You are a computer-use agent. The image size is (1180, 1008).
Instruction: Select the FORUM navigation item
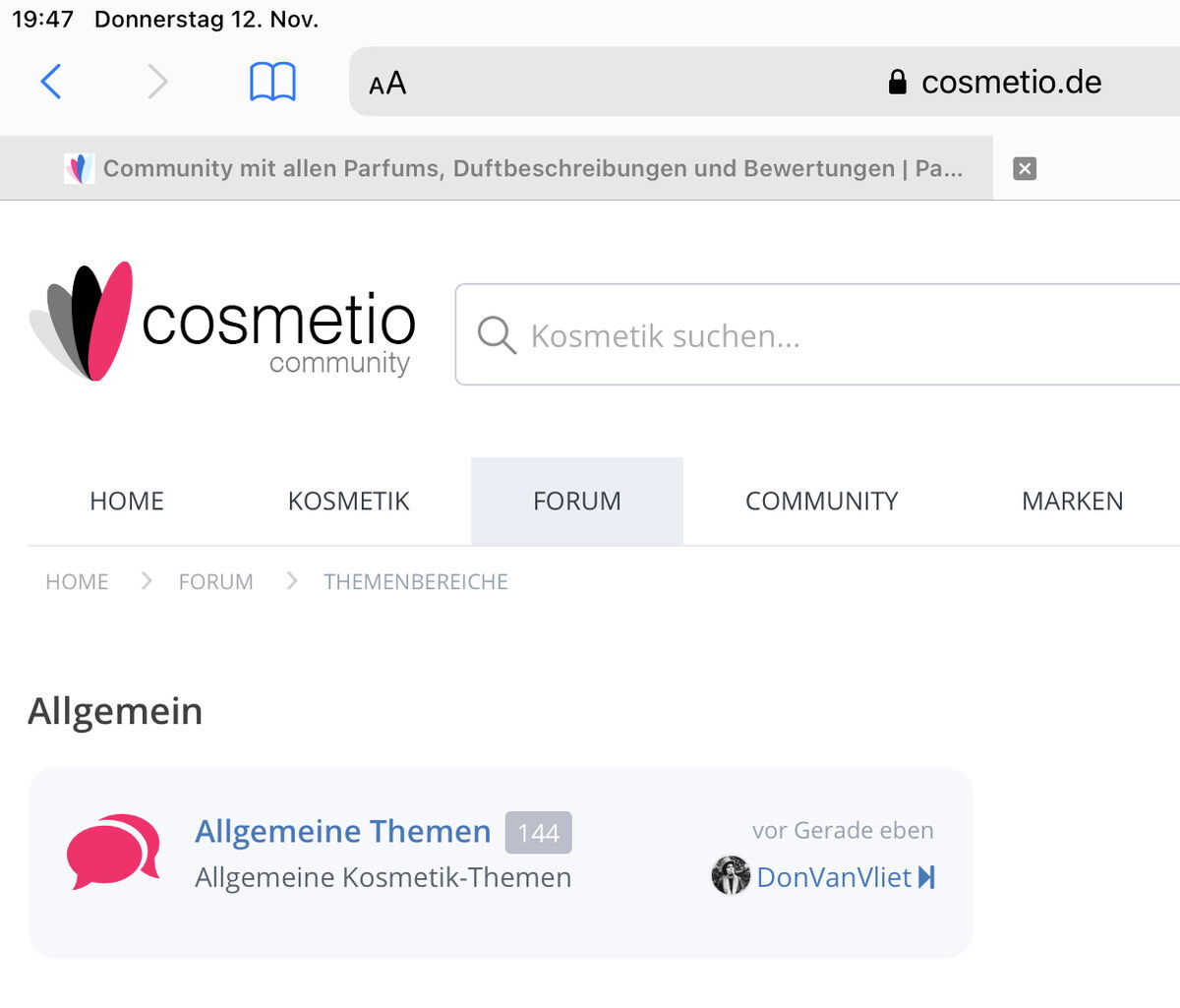(577, 502)
